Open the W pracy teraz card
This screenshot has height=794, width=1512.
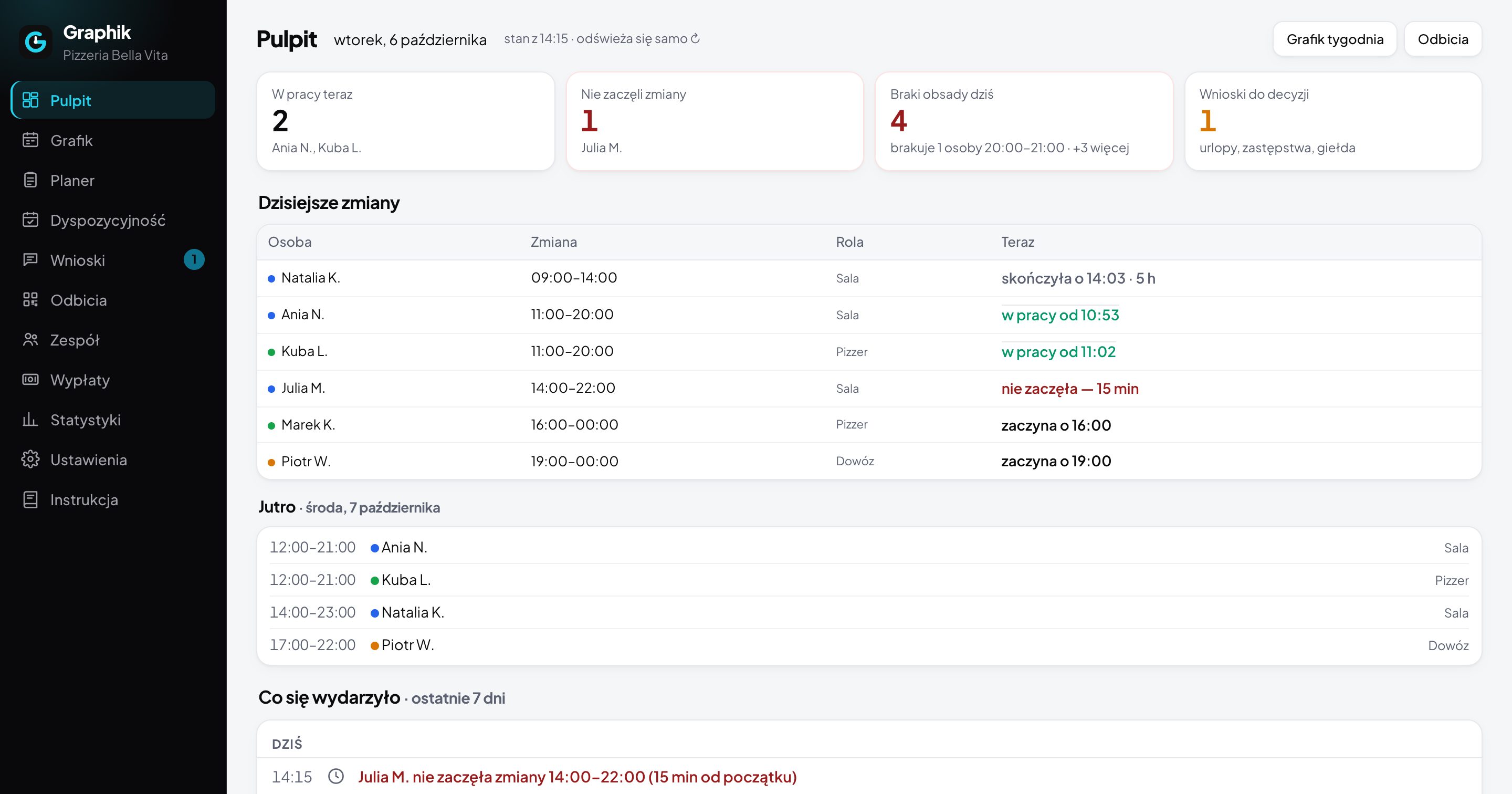point(406,121)
